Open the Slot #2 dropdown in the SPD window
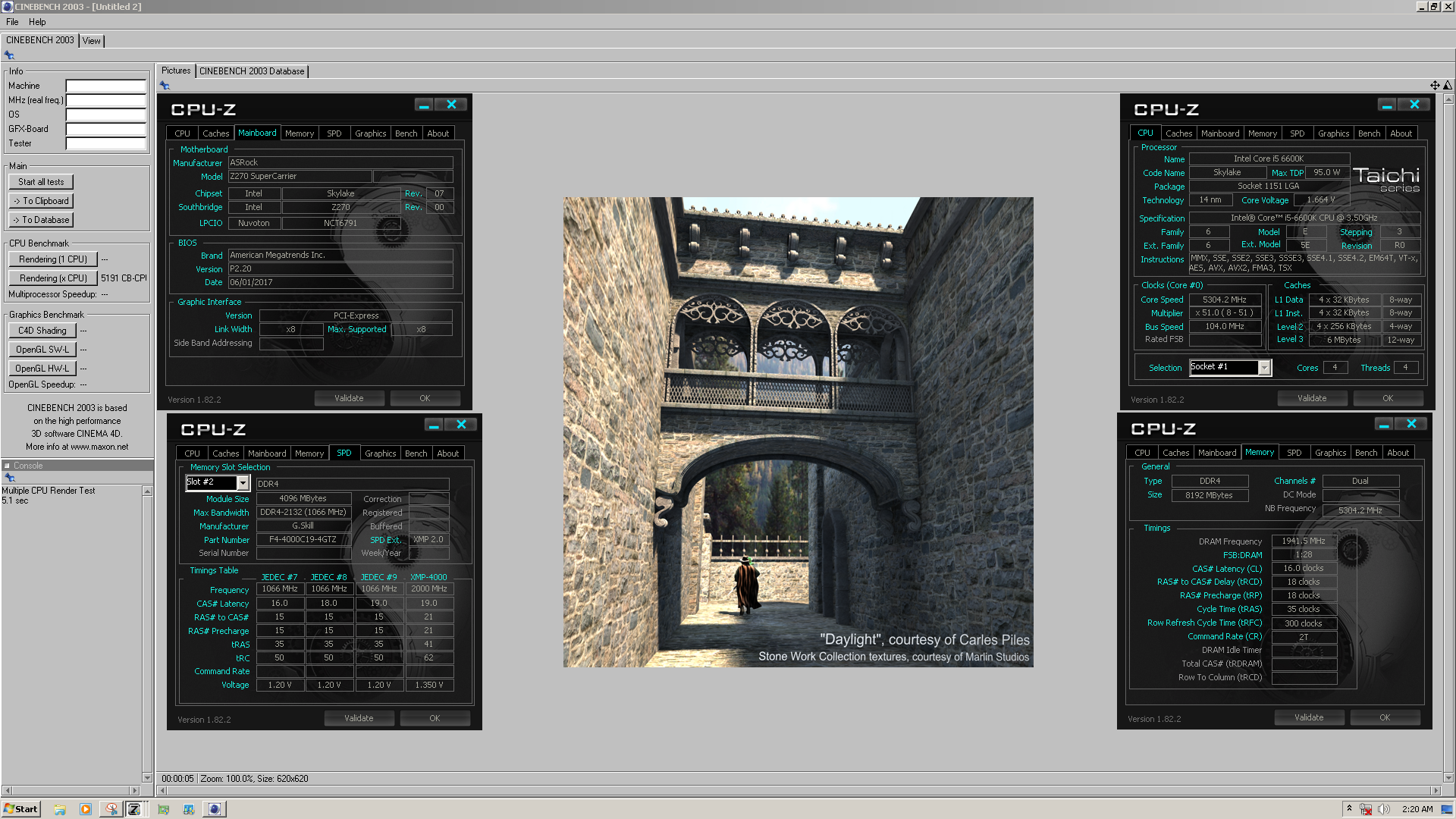This screenshot has height=819, width=1456. tap(243, 482)
